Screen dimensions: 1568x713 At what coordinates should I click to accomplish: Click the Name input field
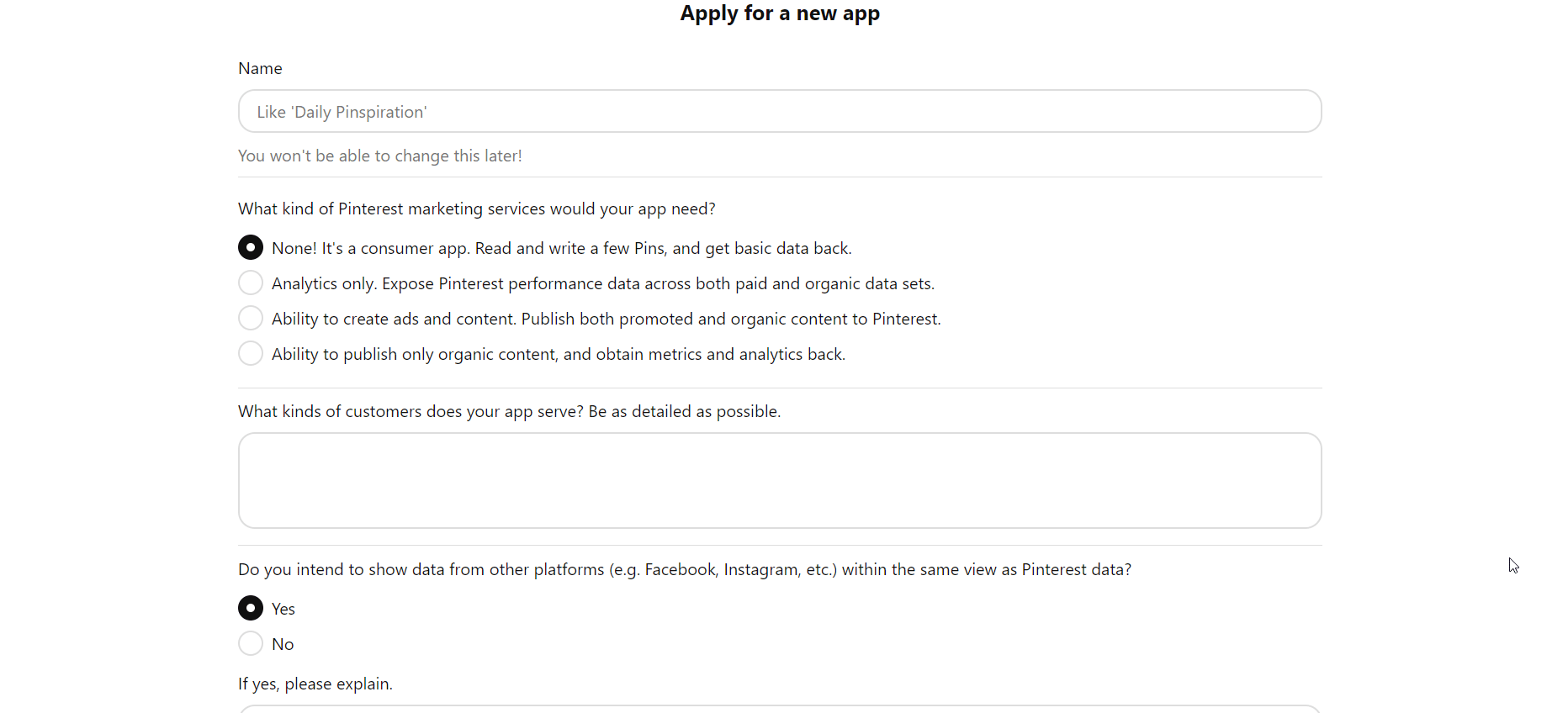(779, 112)
